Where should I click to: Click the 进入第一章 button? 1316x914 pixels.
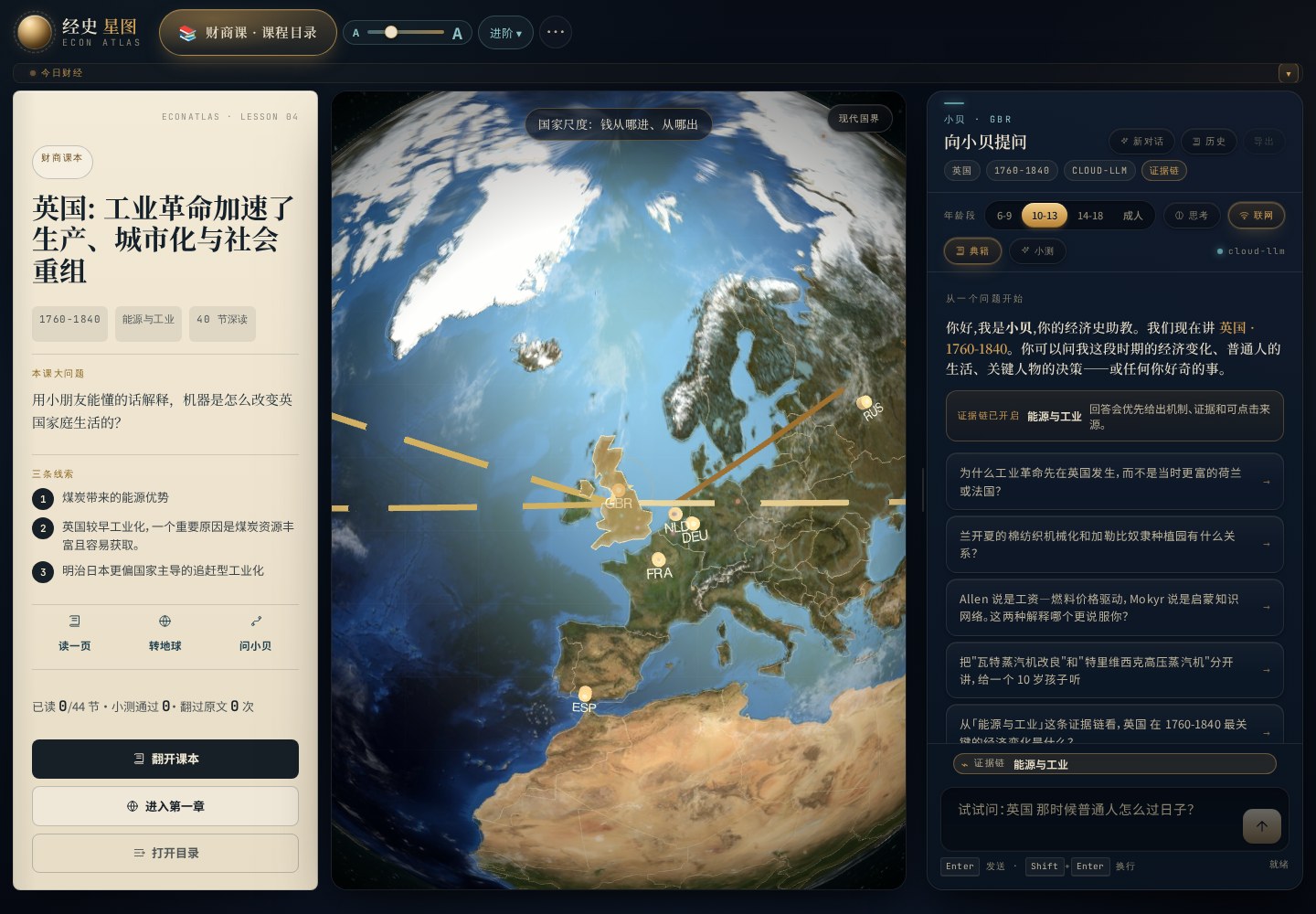click(x=165, y=806)
